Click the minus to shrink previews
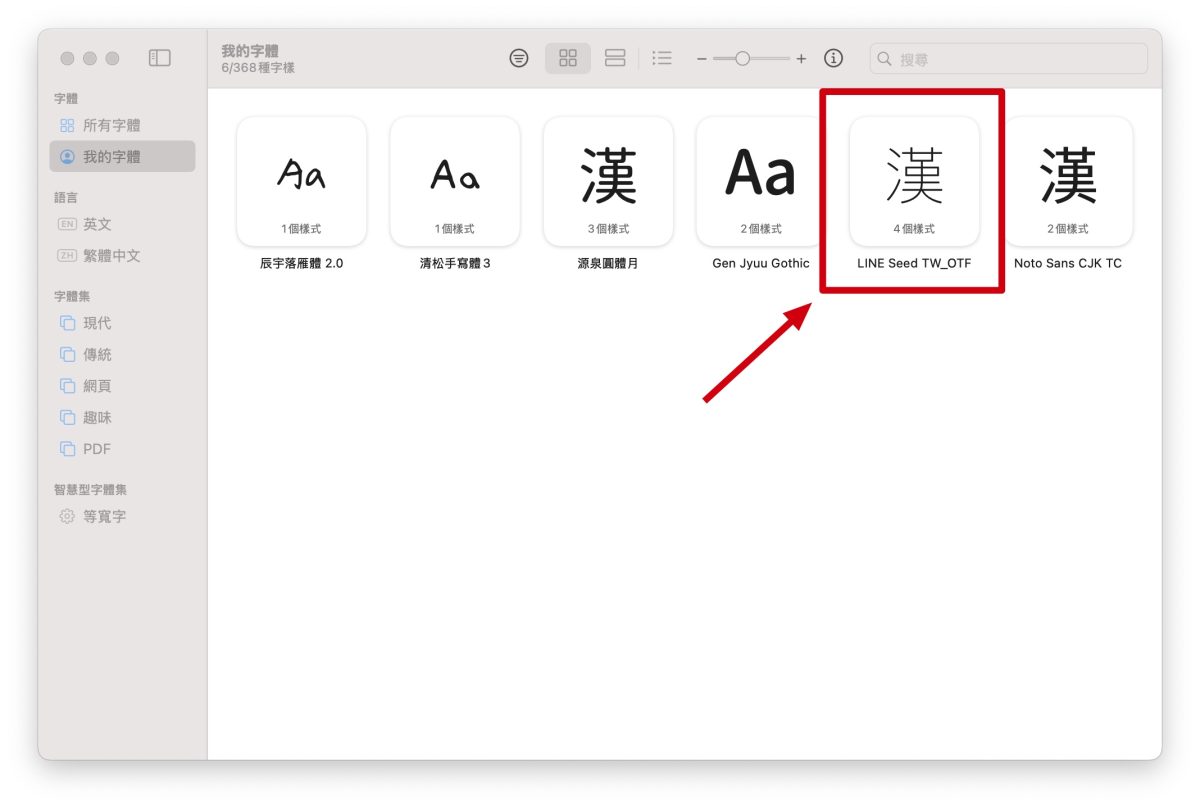1200x807 pixels. click(x=702, y=59)
